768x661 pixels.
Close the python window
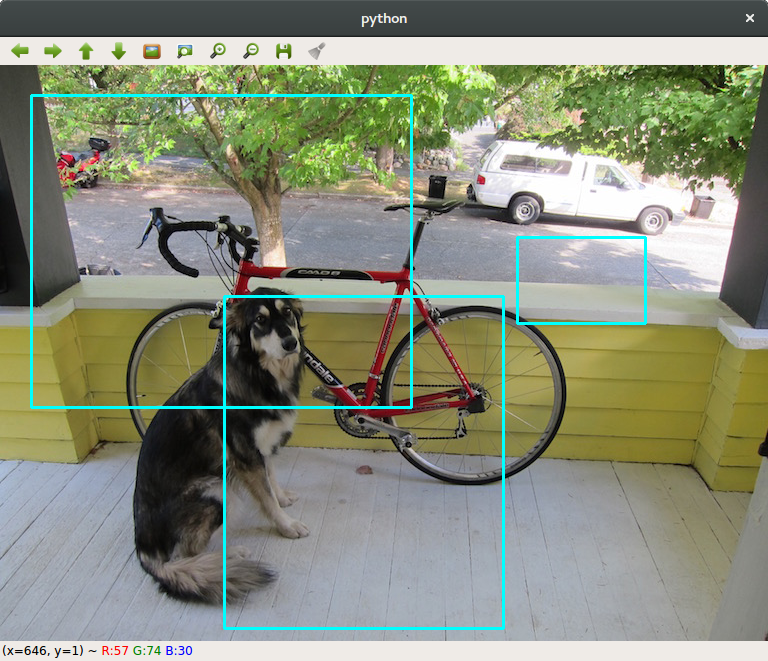pos(750,18)
